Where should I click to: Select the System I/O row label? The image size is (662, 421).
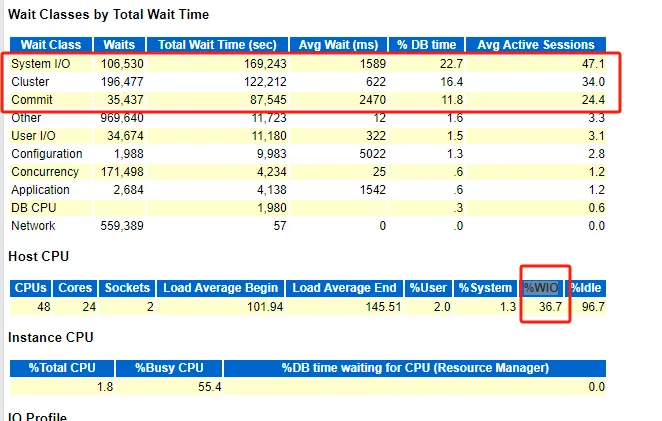pos(41,64)
